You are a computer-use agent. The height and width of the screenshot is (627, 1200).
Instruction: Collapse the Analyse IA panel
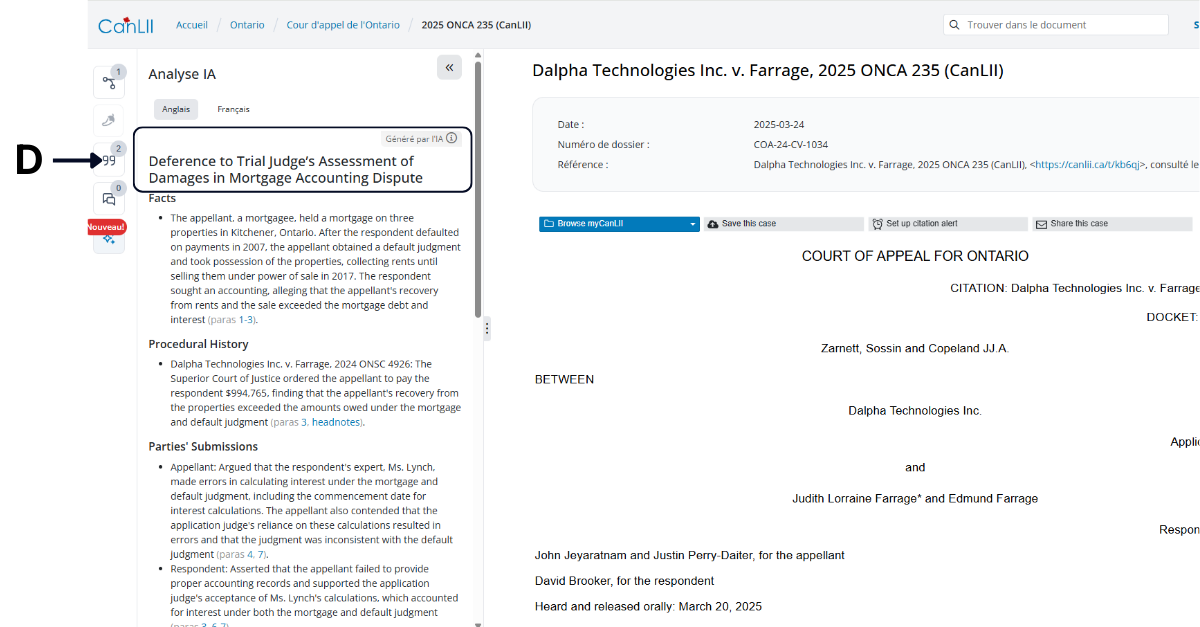click(449, 68)
